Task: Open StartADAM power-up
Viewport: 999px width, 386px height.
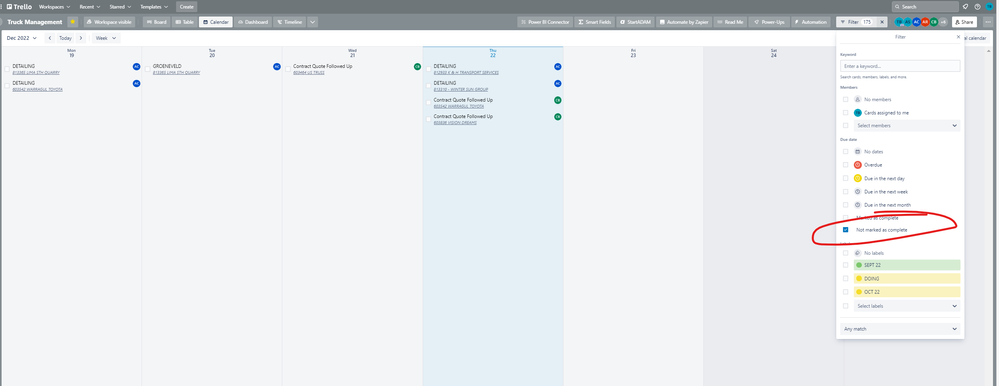Action: pyautogui.click(x=635, y=22)
